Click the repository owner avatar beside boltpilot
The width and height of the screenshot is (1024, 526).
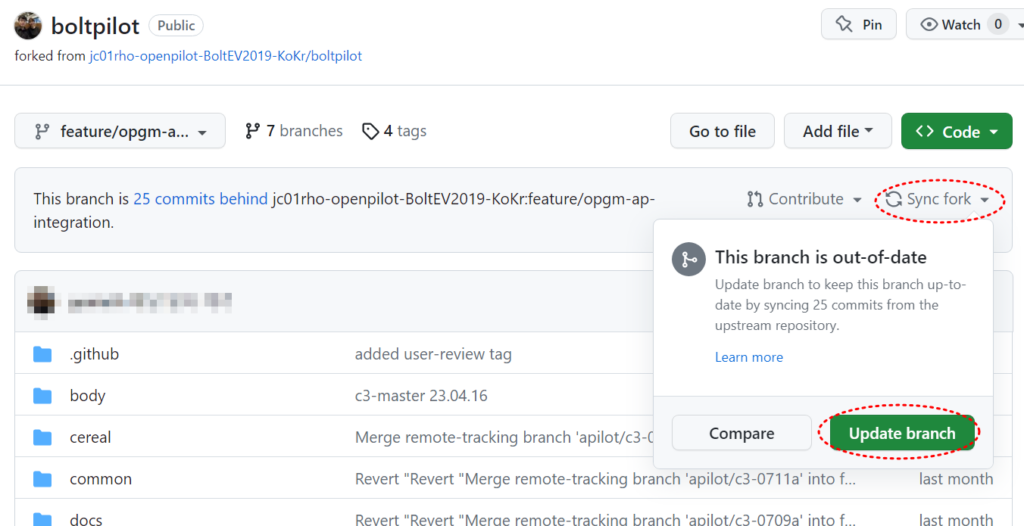click(27, 25)
